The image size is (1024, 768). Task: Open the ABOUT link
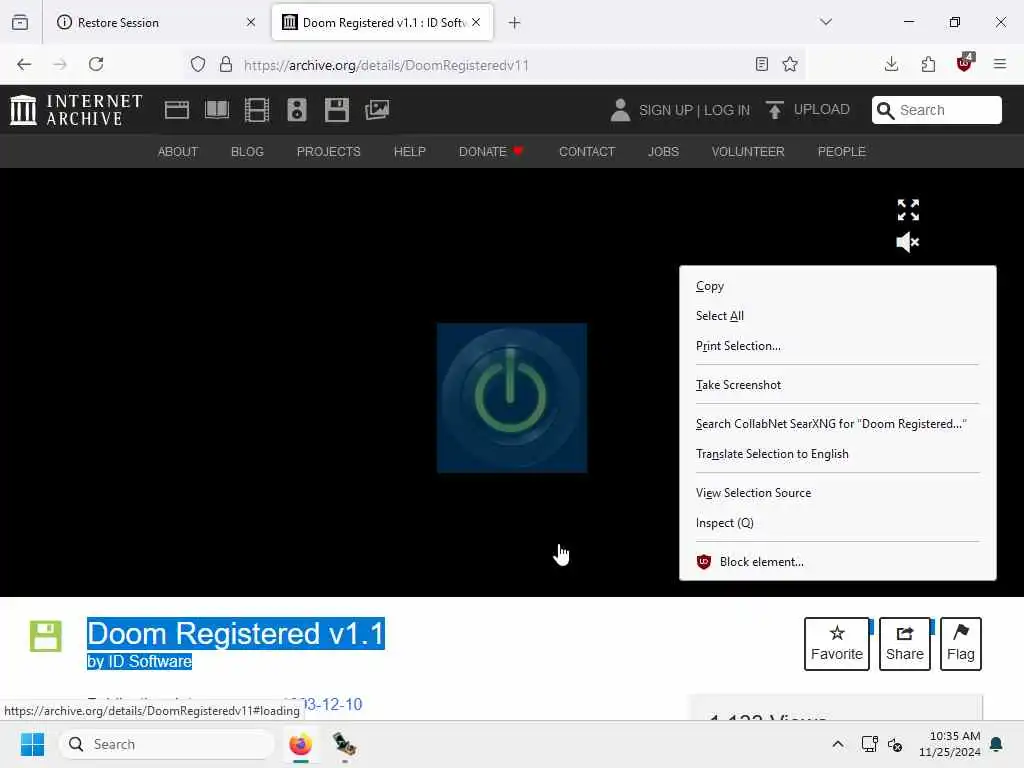[x=178, y=152]
